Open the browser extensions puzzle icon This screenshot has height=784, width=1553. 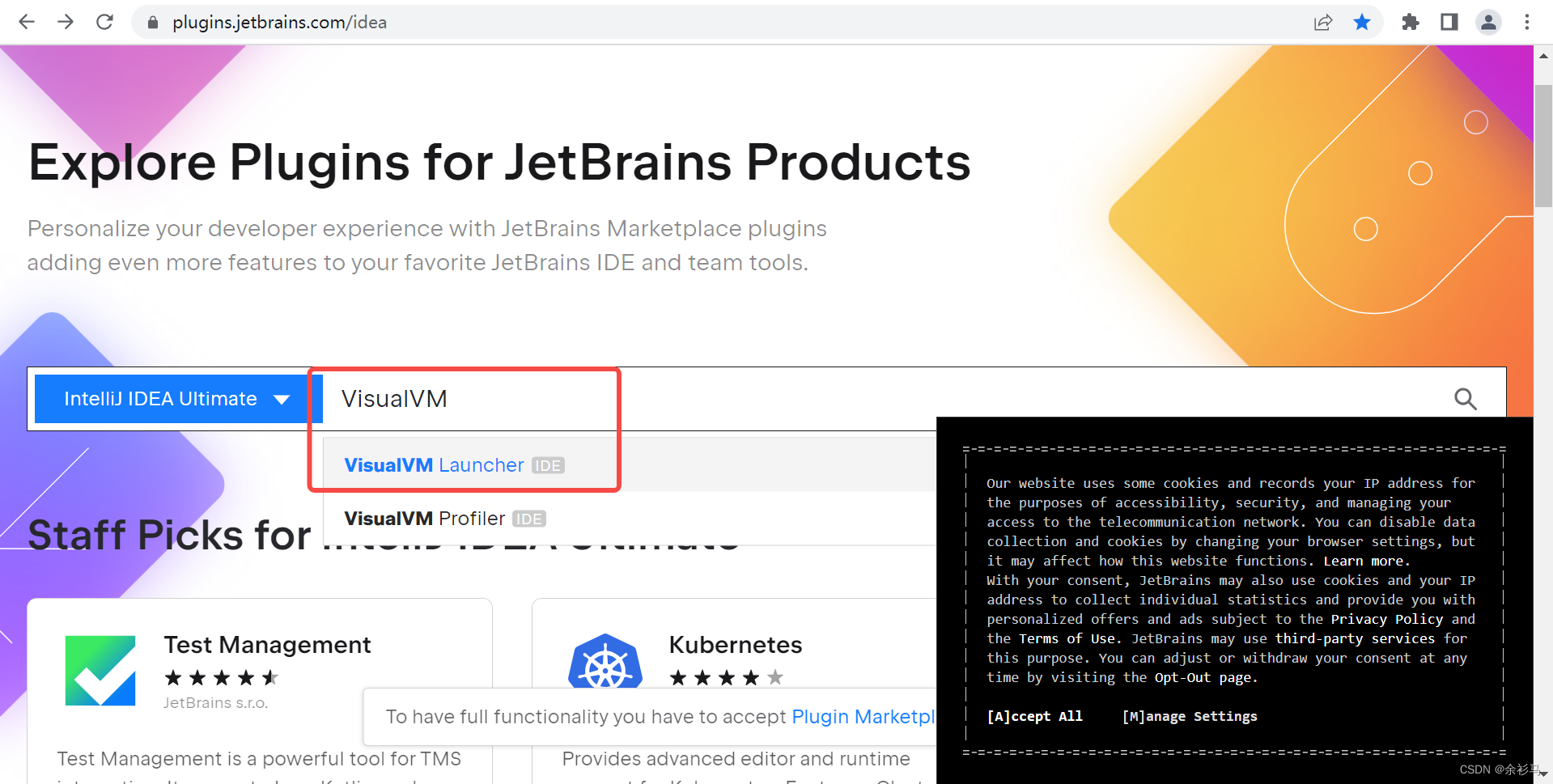pyautogui.click(x=1410, y=22)
